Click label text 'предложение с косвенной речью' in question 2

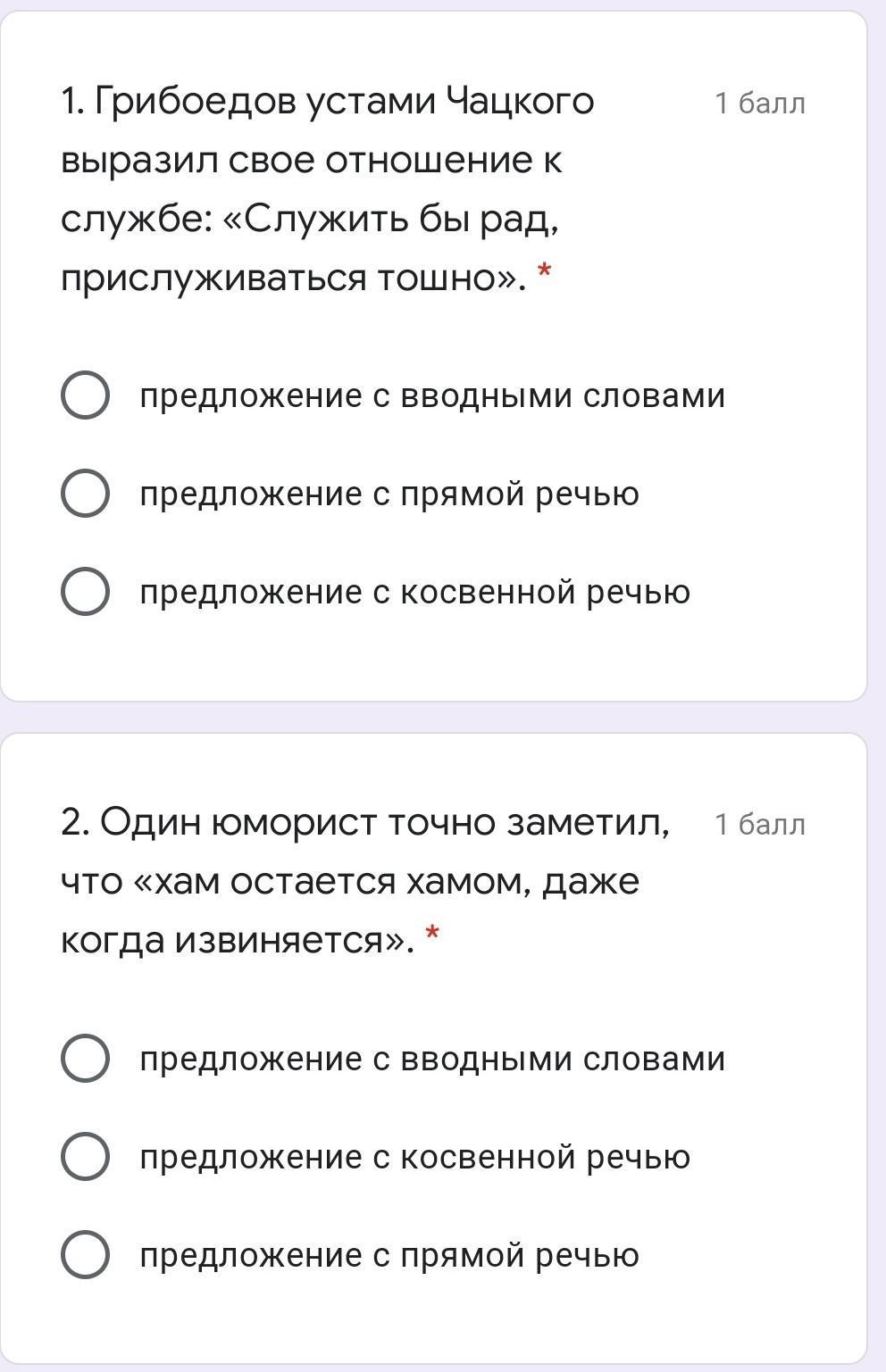pyautogui.click(x=414, y=1157)
